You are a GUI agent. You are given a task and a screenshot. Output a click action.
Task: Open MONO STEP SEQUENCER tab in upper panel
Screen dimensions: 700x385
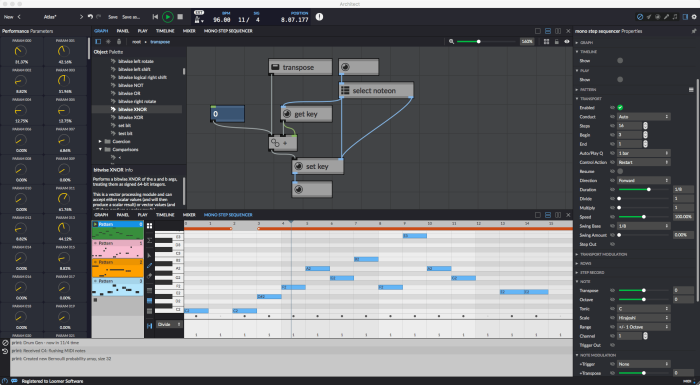(x=228, y=31)
